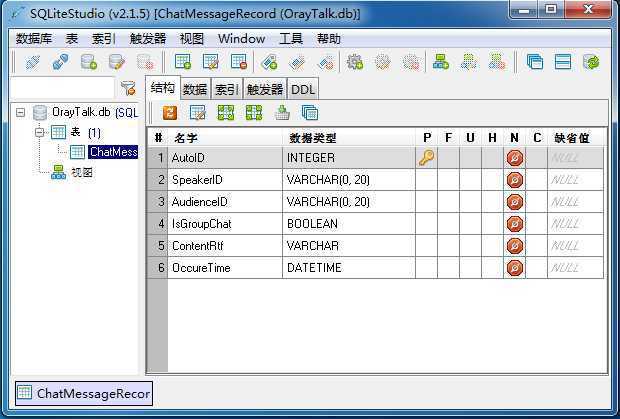Viewport: 620px width, 419px height.
Task: Select the SpeakerID column row
Action: pyautogui.click(x=375, y=180)
